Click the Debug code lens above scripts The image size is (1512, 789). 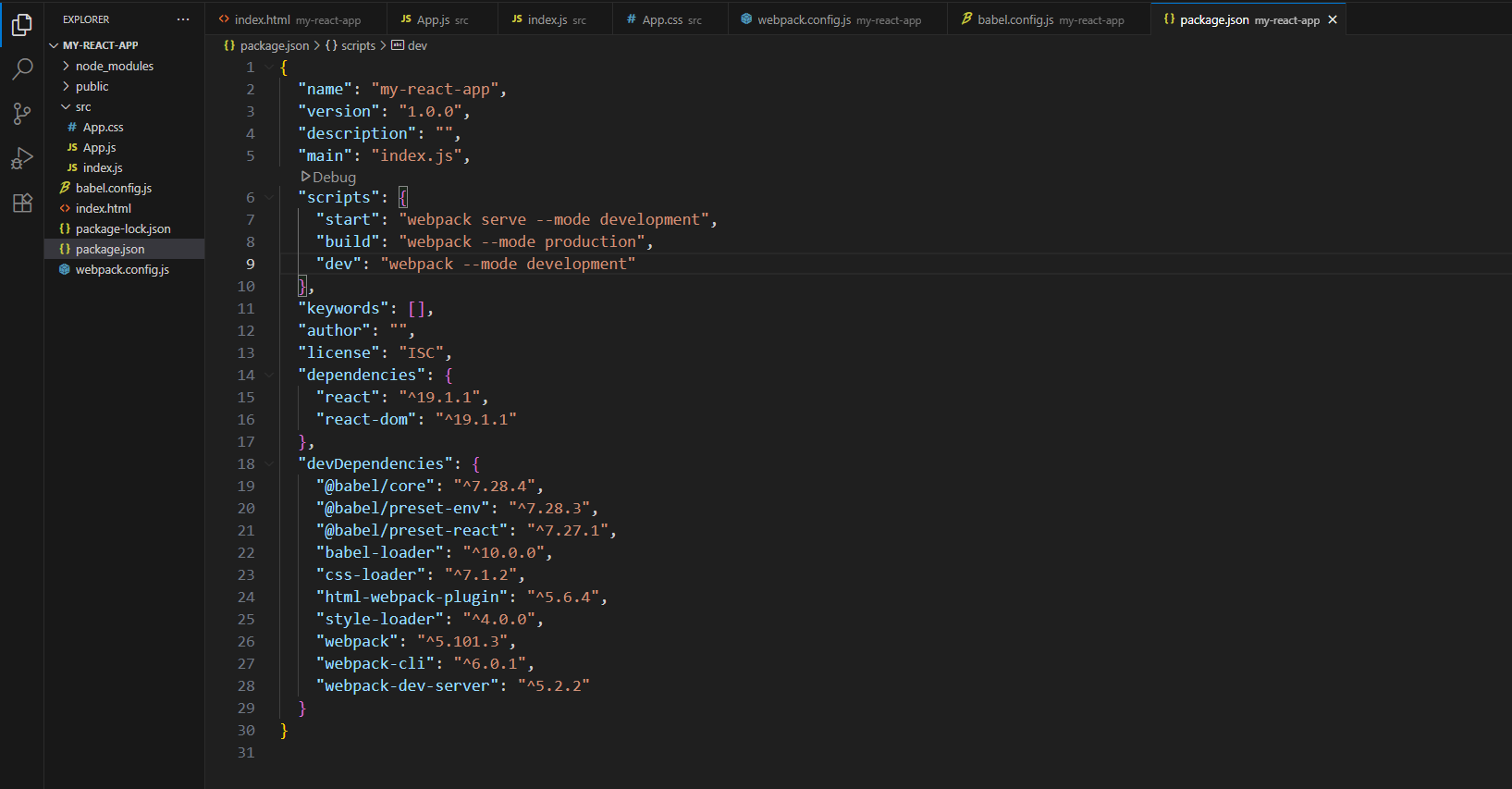pyautogui.click(x=329, y=177)
